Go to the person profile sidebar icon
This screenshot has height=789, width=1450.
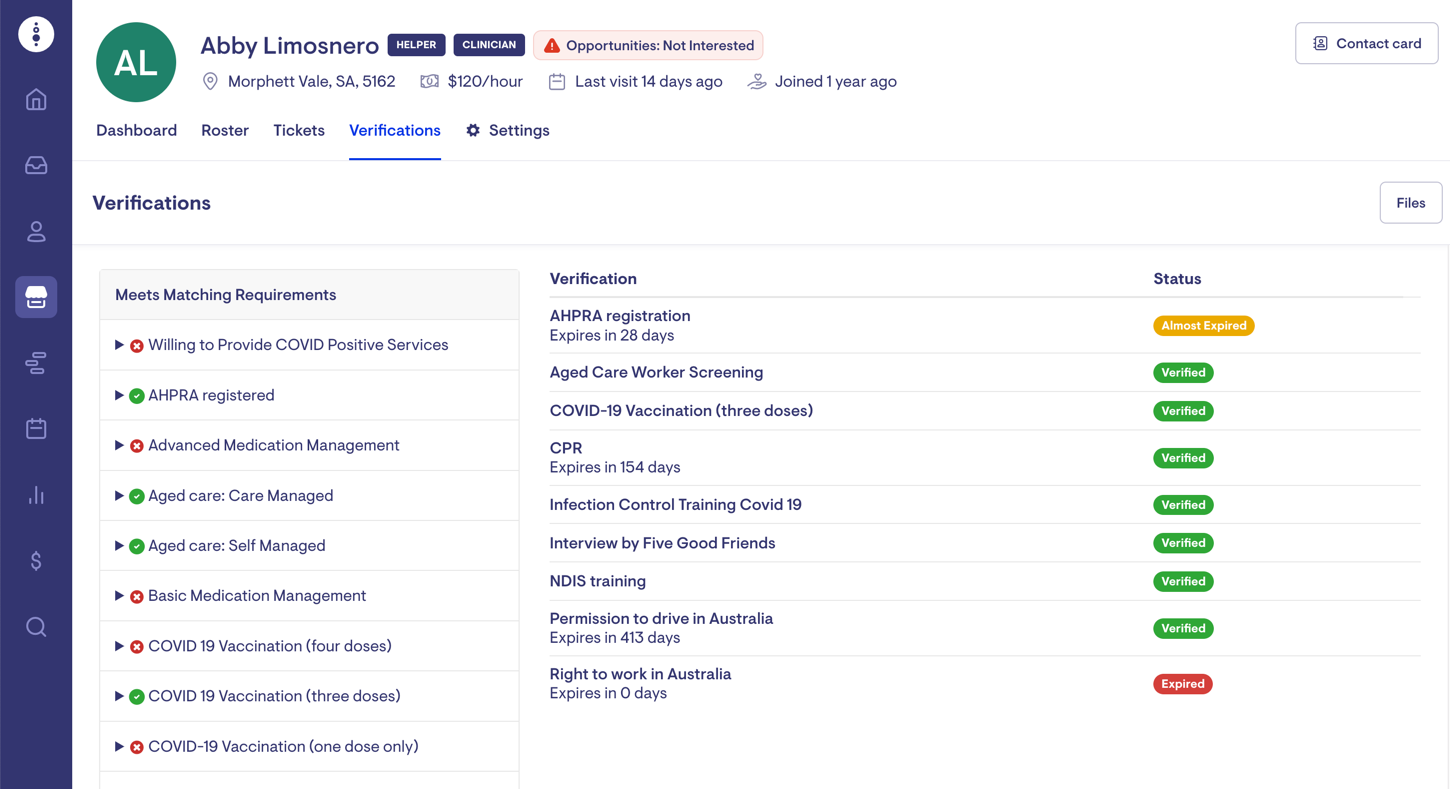[36, 232]
